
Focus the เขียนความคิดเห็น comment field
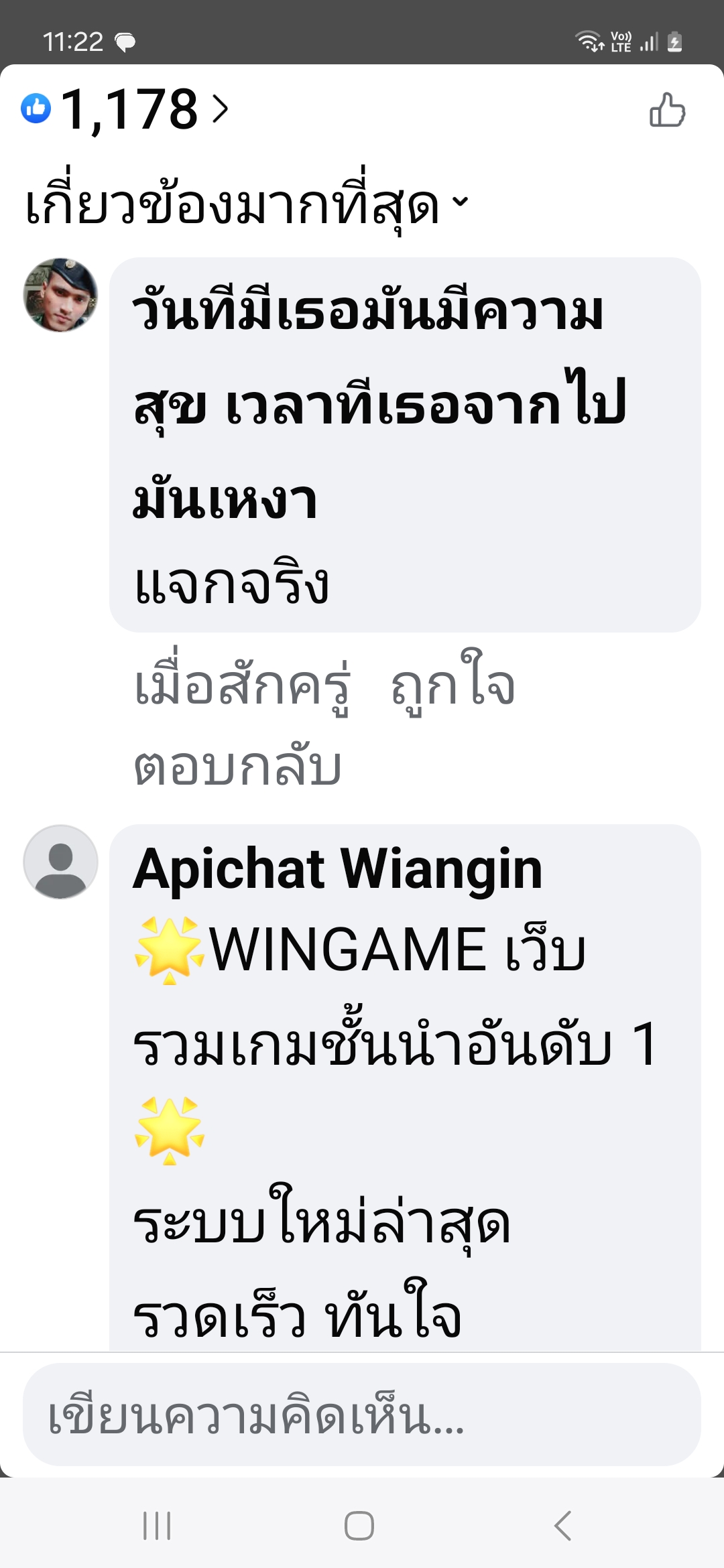(362, 1415)
